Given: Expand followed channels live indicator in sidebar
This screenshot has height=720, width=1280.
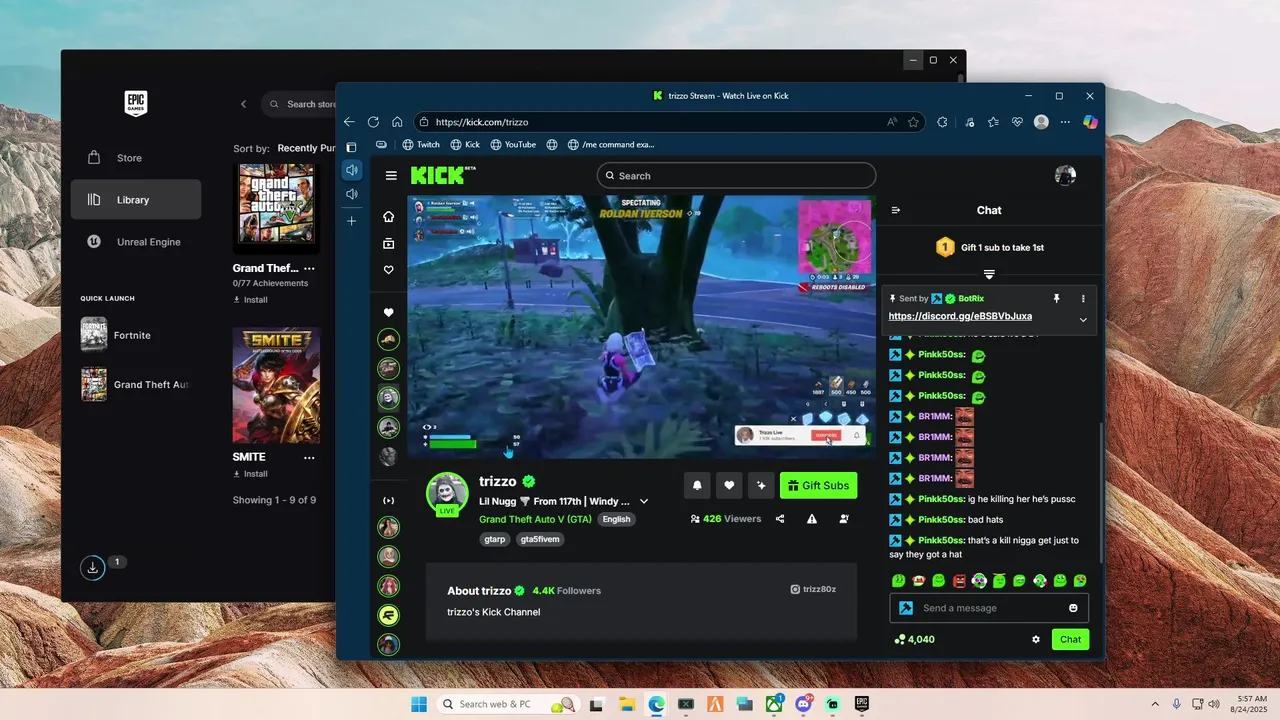Looking at the screenshot, I should tap(389, 500).
